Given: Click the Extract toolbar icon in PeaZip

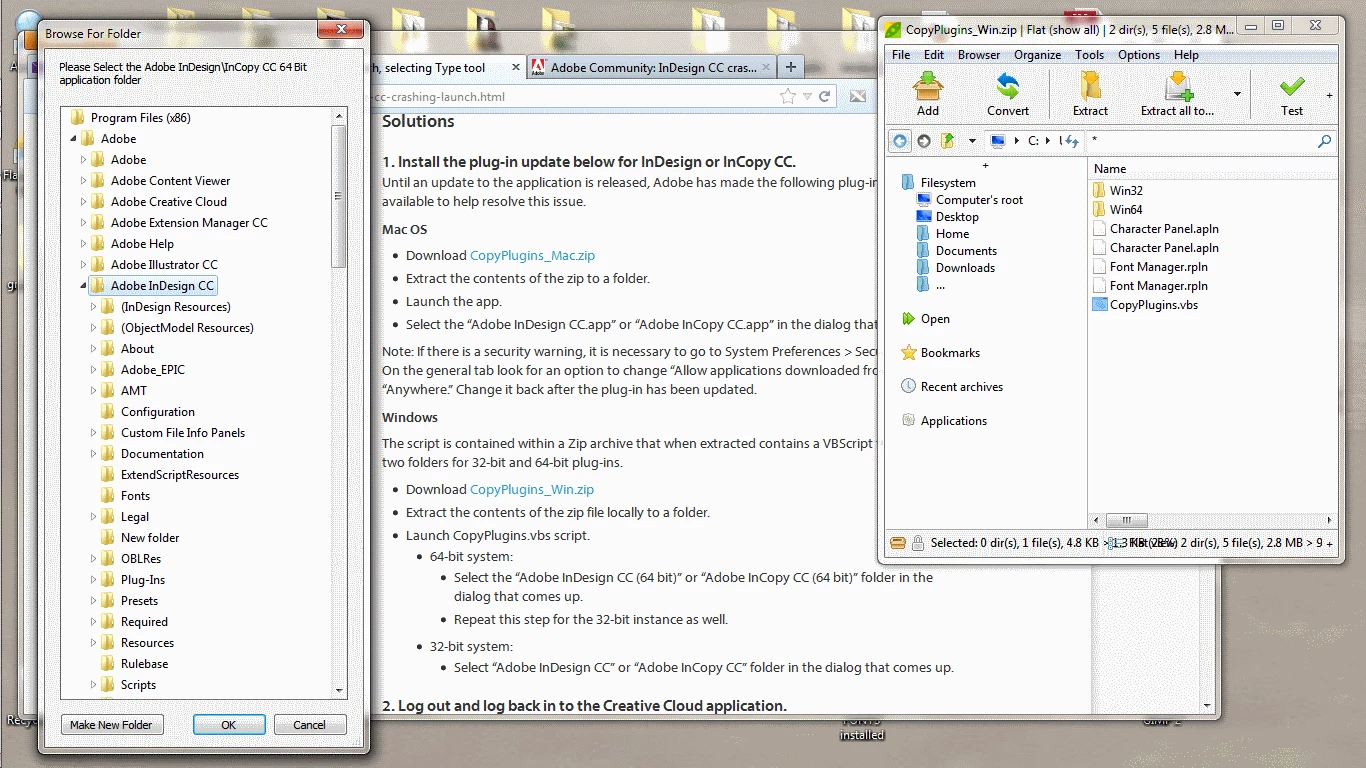Looking at the screenshot, I should [1090, 93].
